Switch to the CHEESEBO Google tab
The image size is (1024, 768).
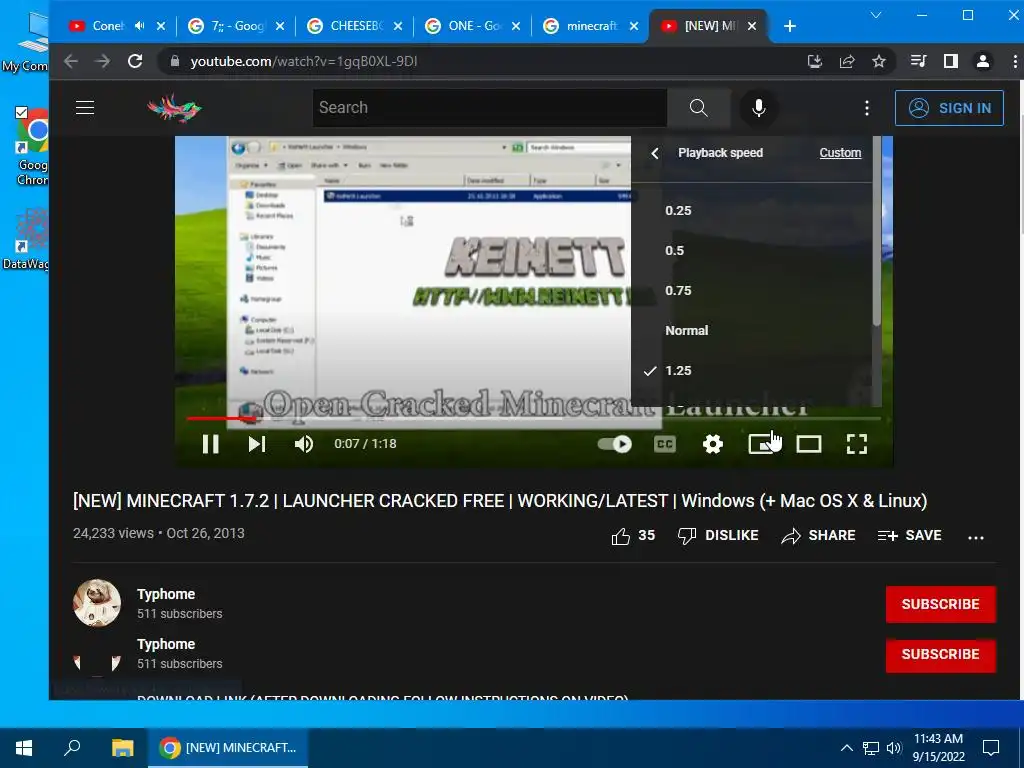(x=355, y=26)
